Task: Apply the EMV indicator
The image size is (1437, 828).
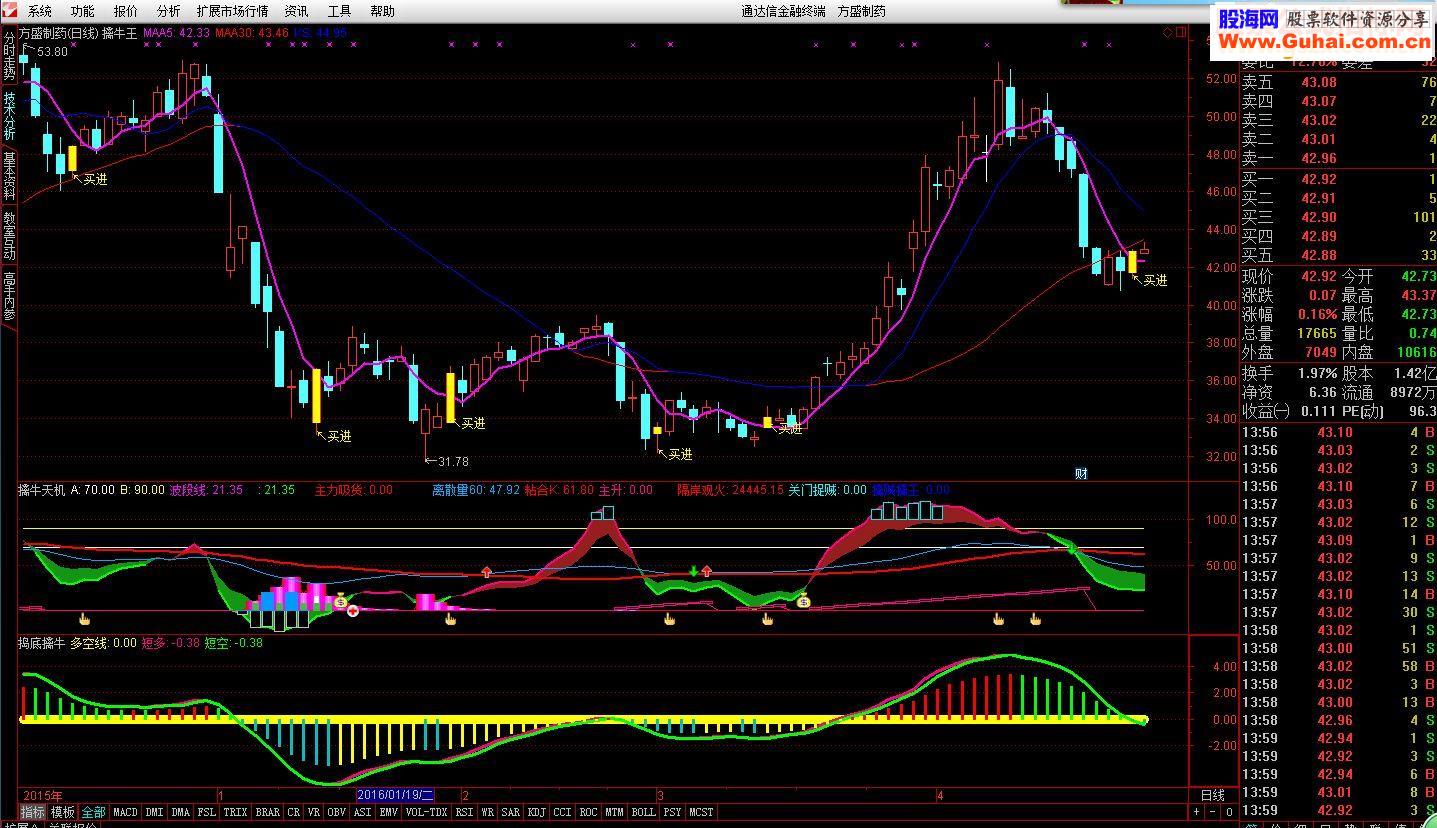Action: [x=389, y=812]
